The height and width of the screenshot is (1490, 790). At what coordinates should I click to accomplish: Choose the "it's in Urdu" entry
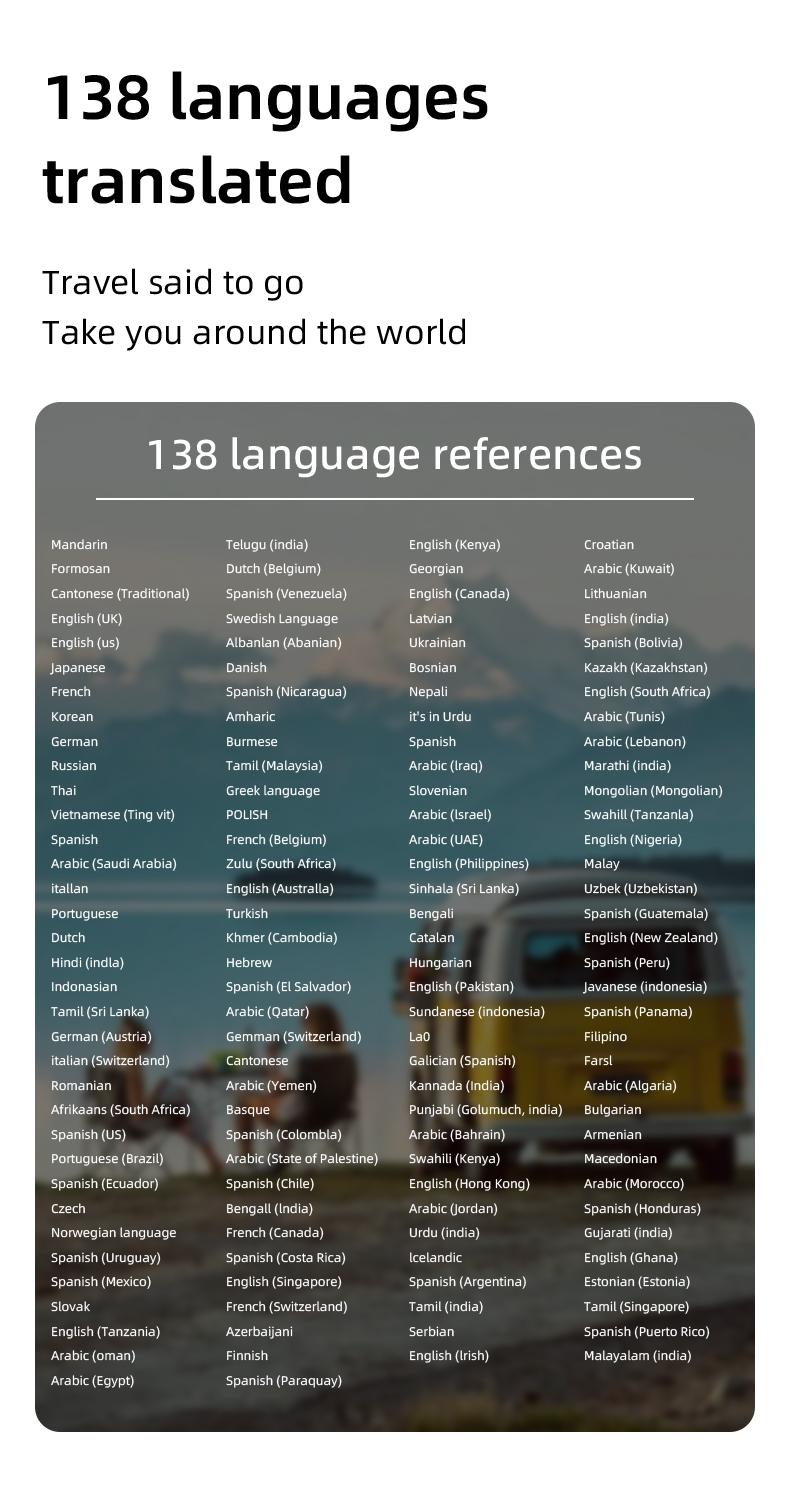tap(440, 717)
